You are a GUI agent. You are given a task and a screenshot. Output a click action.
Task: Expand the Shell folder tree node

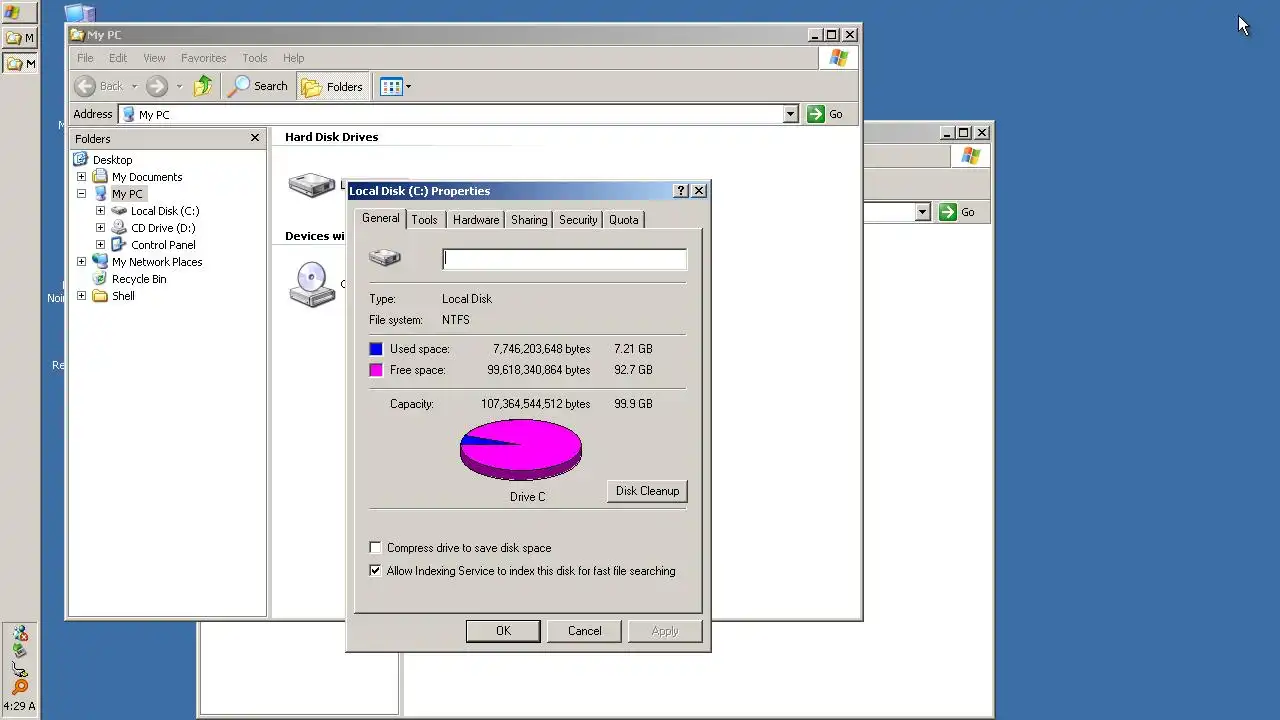[82, 296]
